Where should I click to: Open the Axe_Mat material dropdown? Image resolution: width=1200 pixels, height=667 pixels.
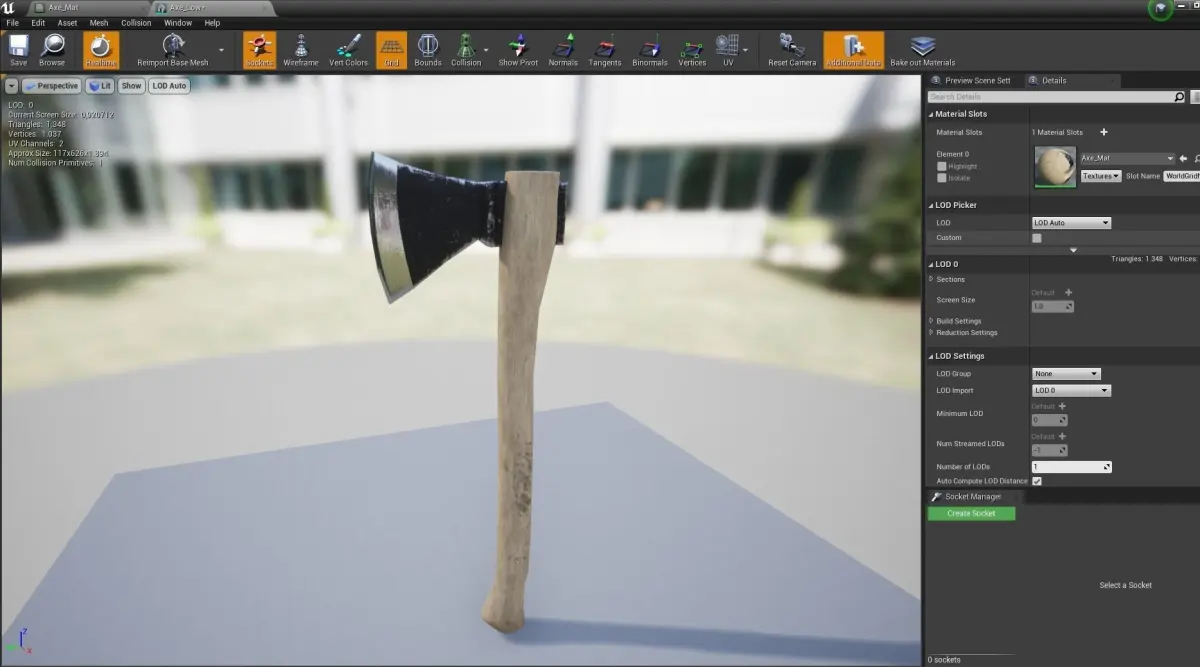tap(1127, 158)
